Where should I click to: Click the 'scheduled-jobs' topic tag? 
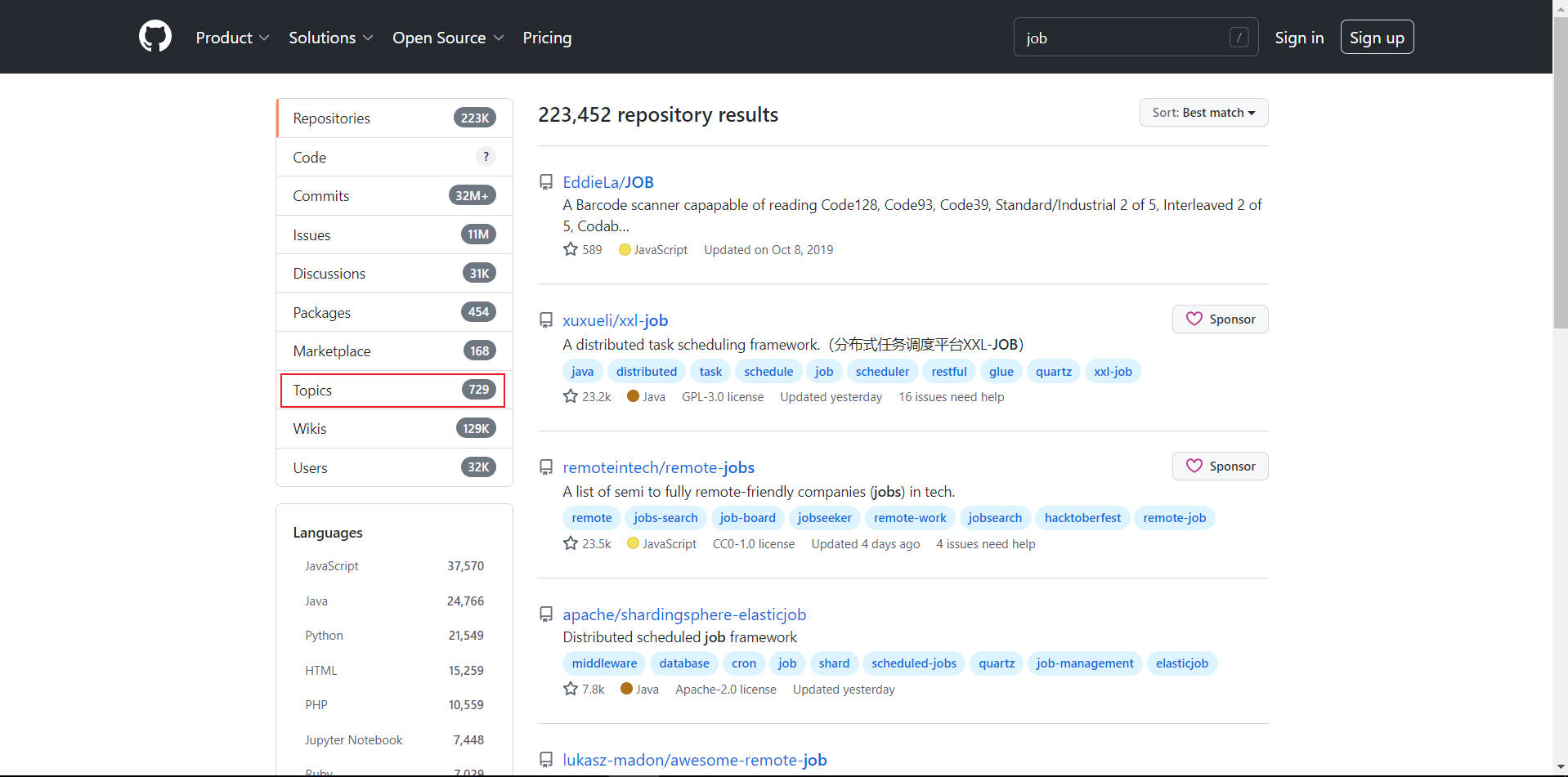914,663
